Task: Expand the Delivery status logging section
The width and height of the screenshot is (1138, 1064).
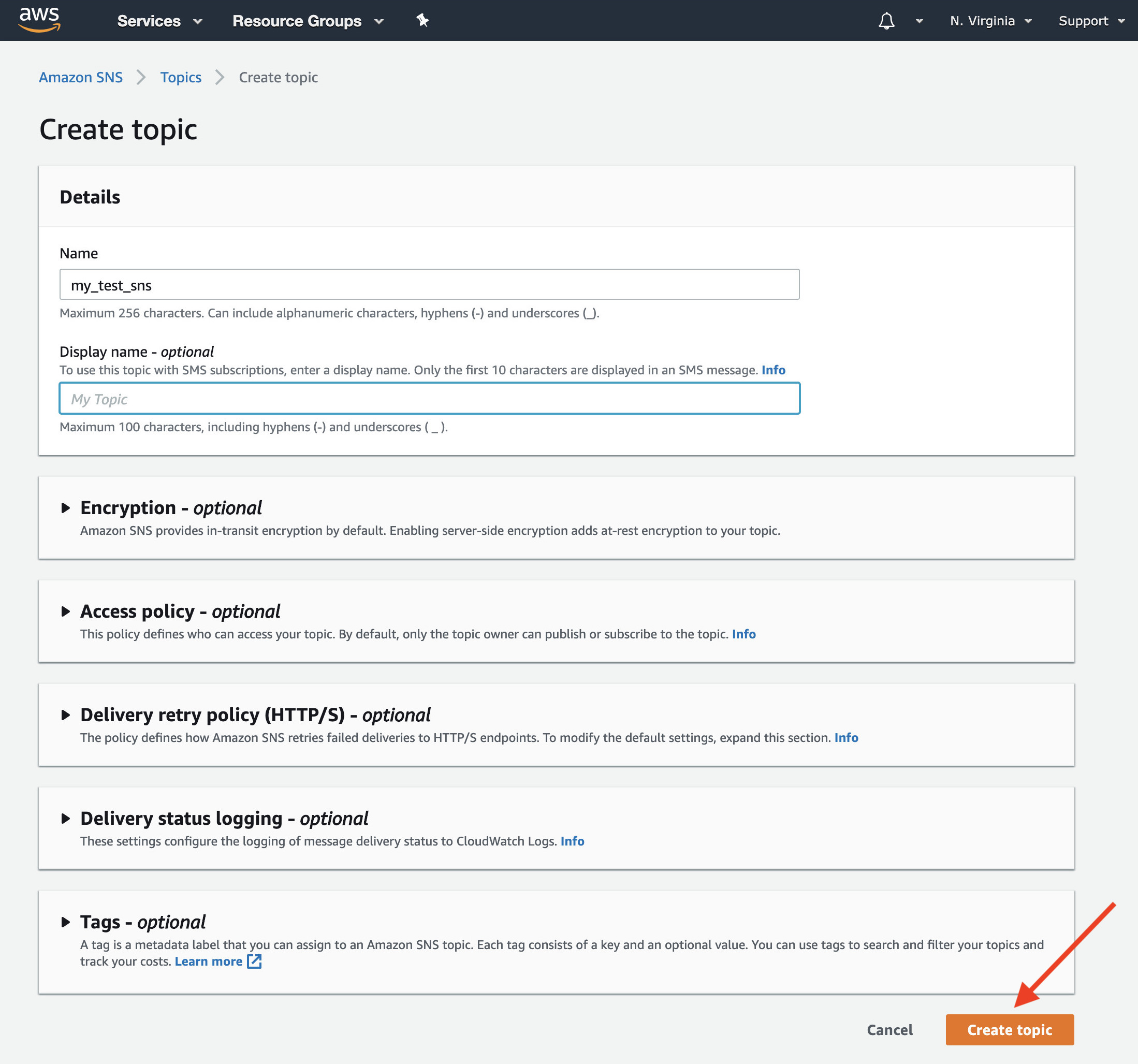Action: coord(66,819)
